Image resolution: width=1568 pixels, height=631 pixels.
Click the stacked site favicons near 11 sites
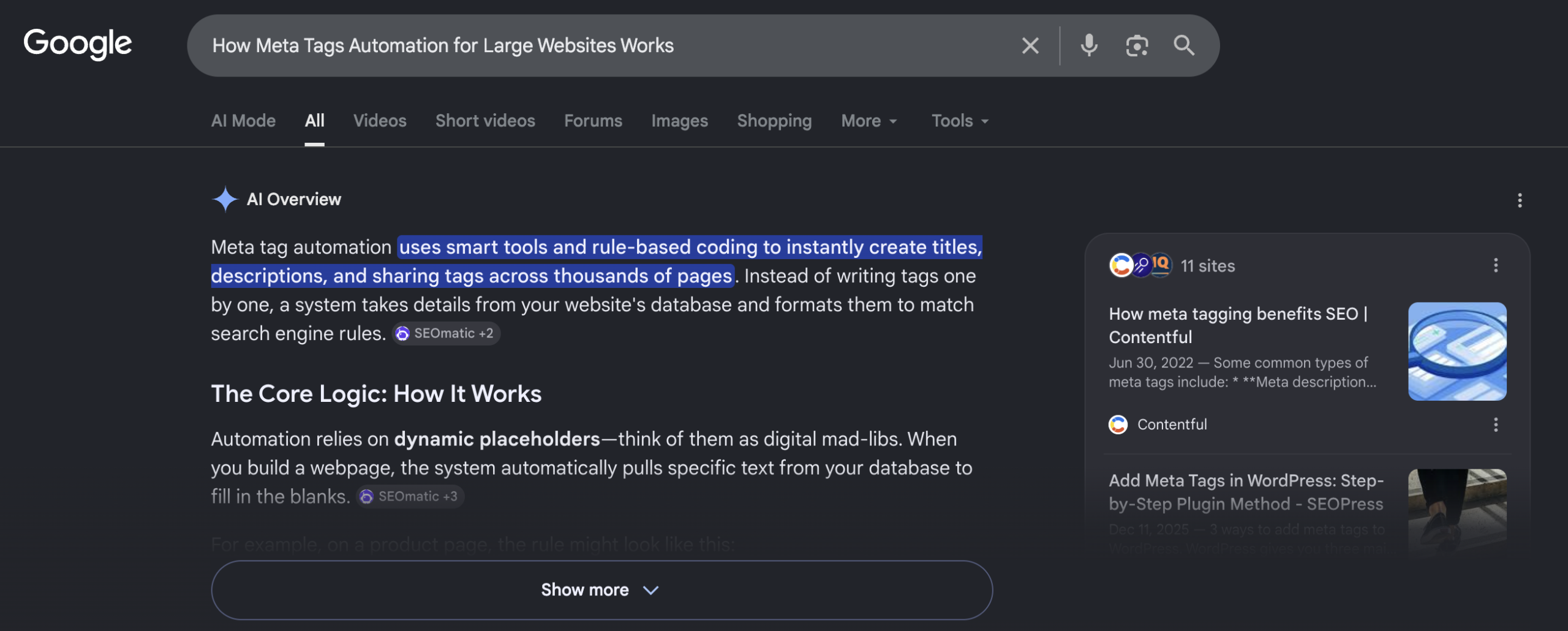point(1140,265)
